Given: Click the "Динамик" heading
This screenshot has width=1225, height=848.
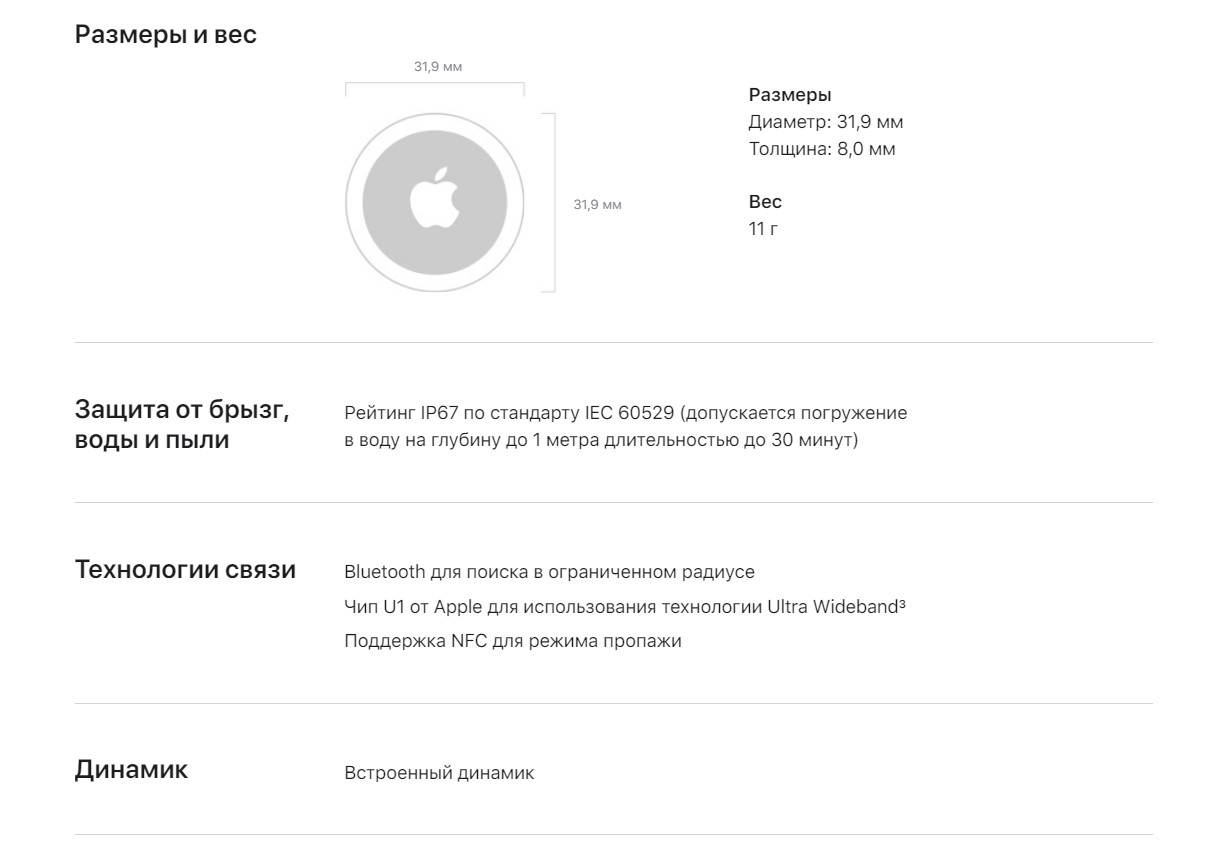Looking at the screenshot, I should pos(131,770).
